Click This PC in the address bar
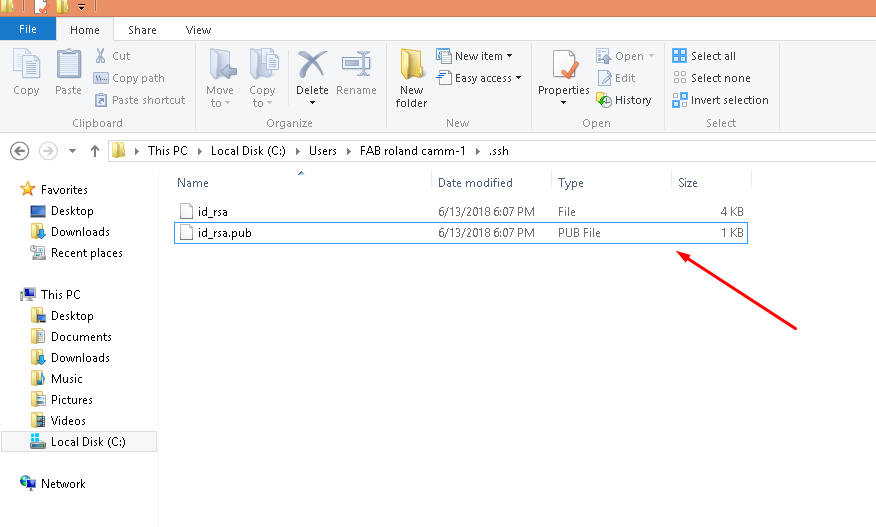 [168, 151]
